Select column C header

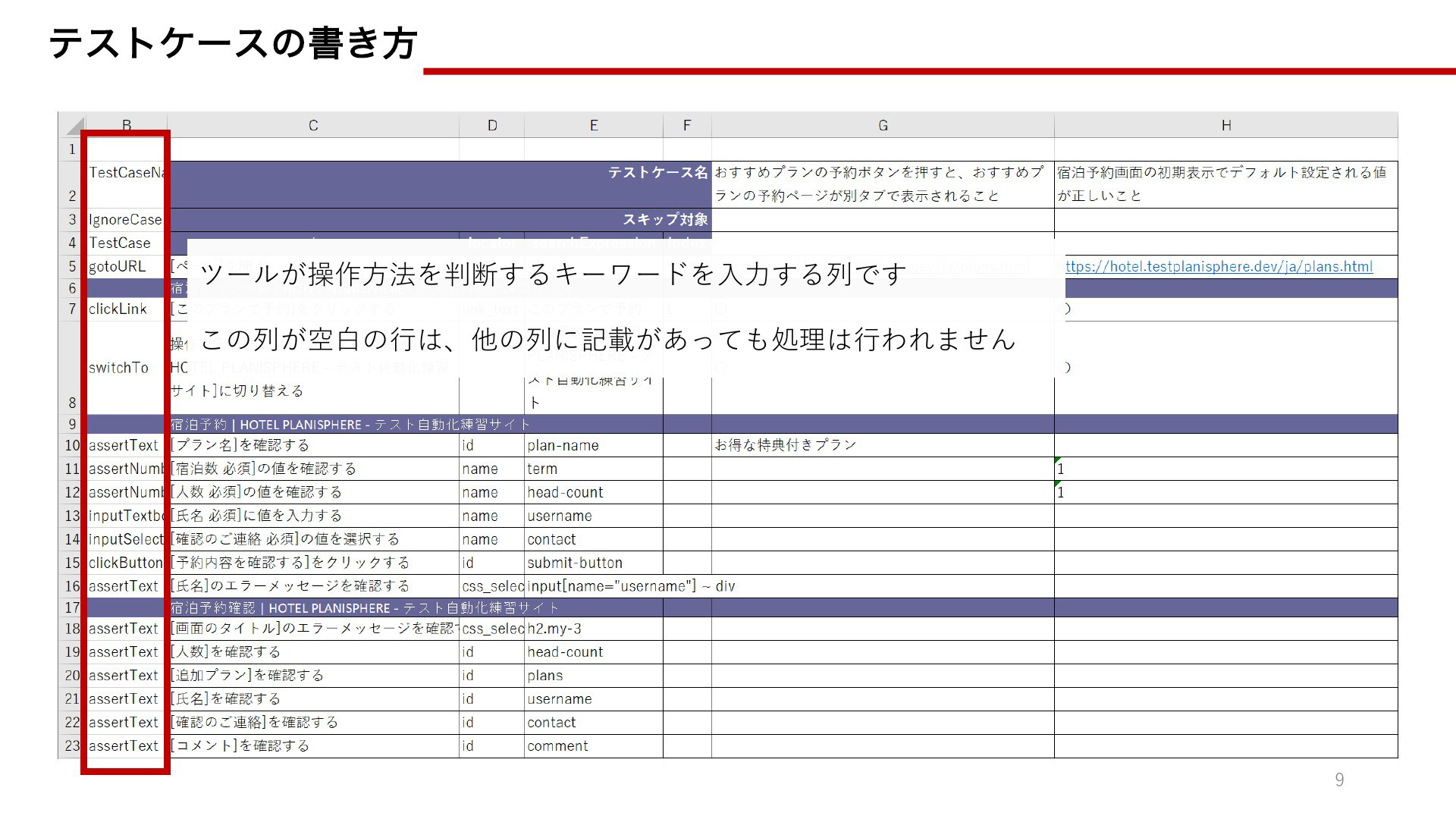[313, 126]
